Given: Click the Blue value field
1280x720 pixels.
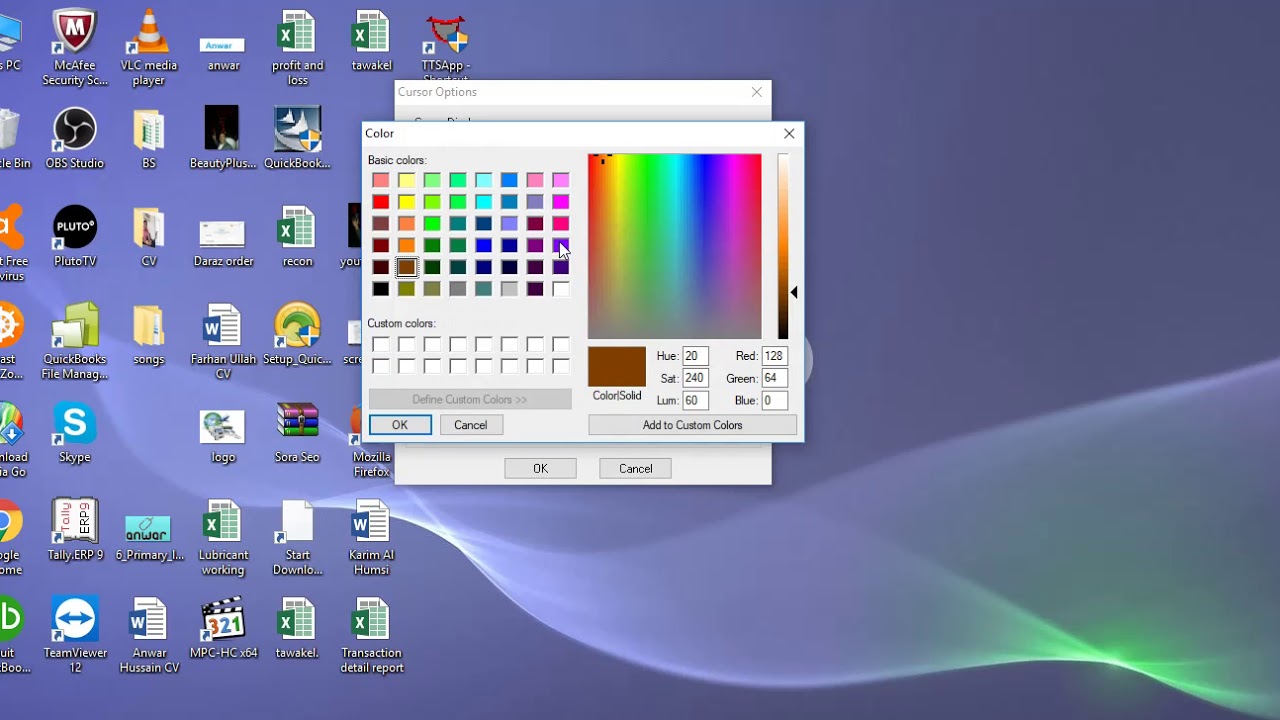Looking at the screenshot, I should point(774,400).
